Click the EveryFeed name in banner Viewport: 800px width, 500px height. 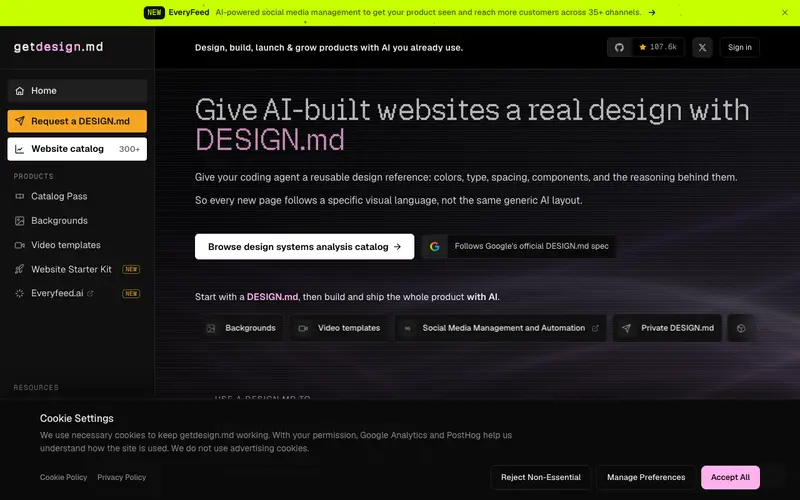(x=189, y=13)
